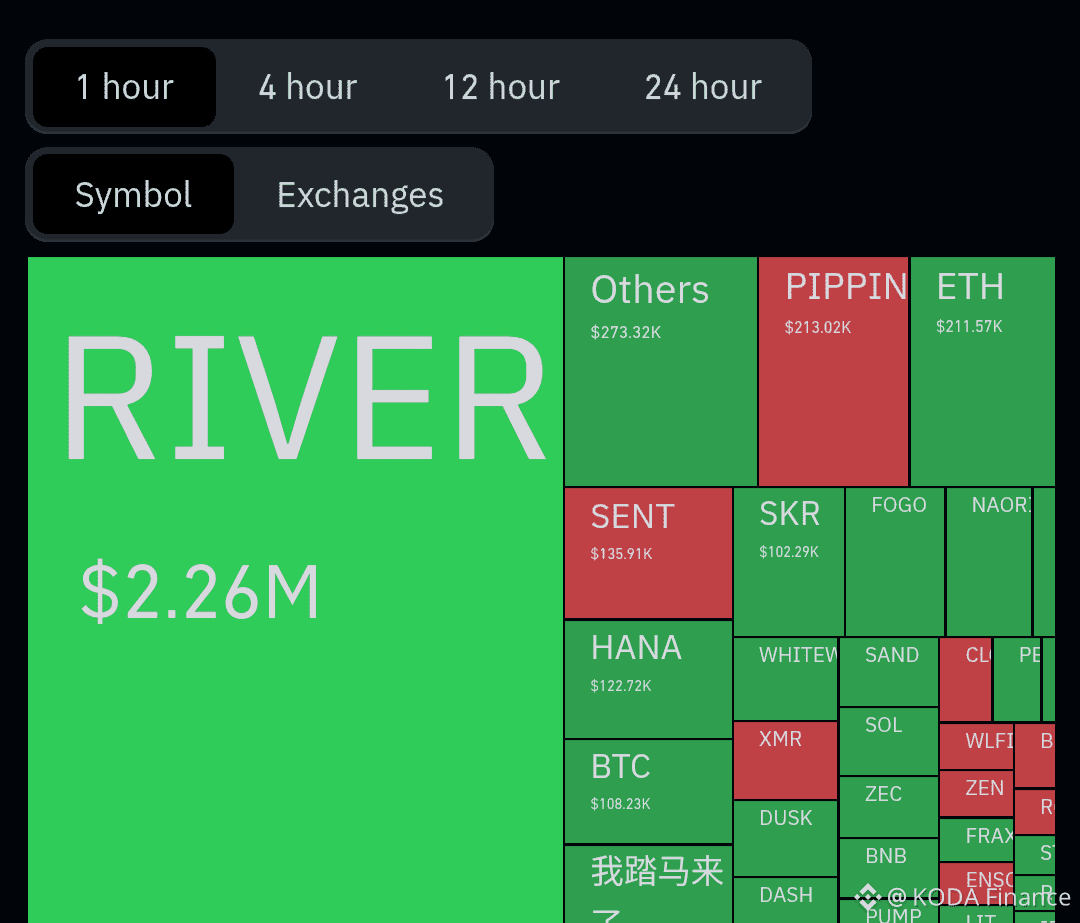Screen dimensions: 1080x923
Task: Open the DUSK tile
Action: point(785,838)
